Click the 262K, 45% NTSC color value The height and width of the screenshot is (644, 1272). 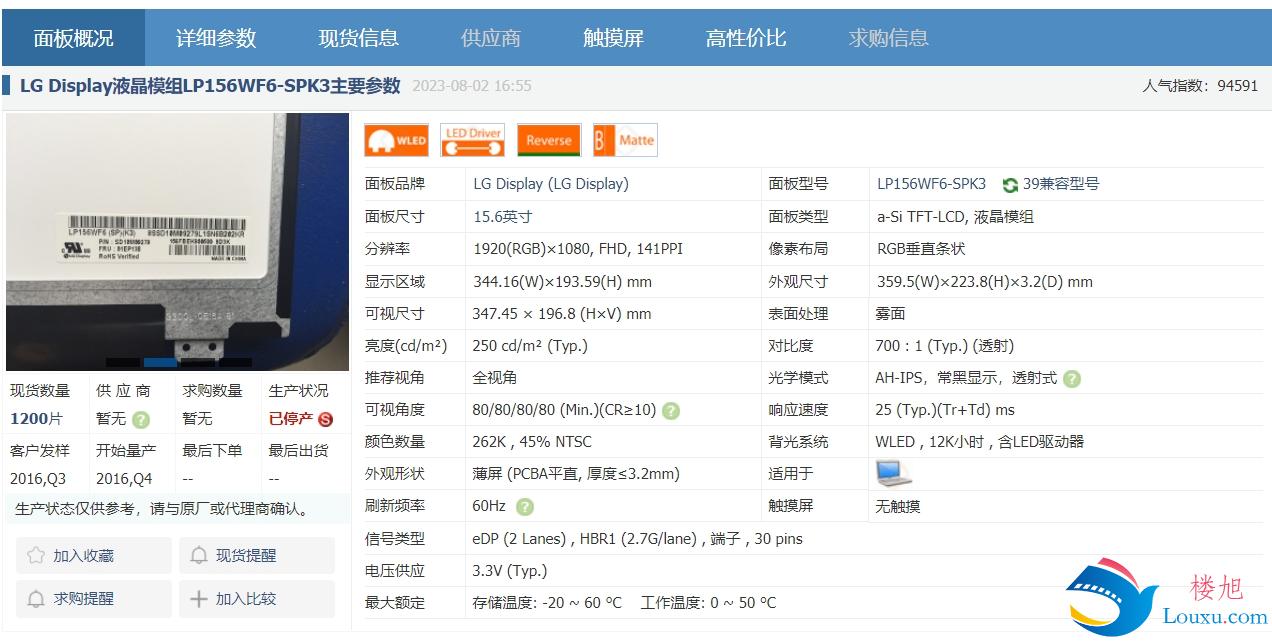pos(532,442)
